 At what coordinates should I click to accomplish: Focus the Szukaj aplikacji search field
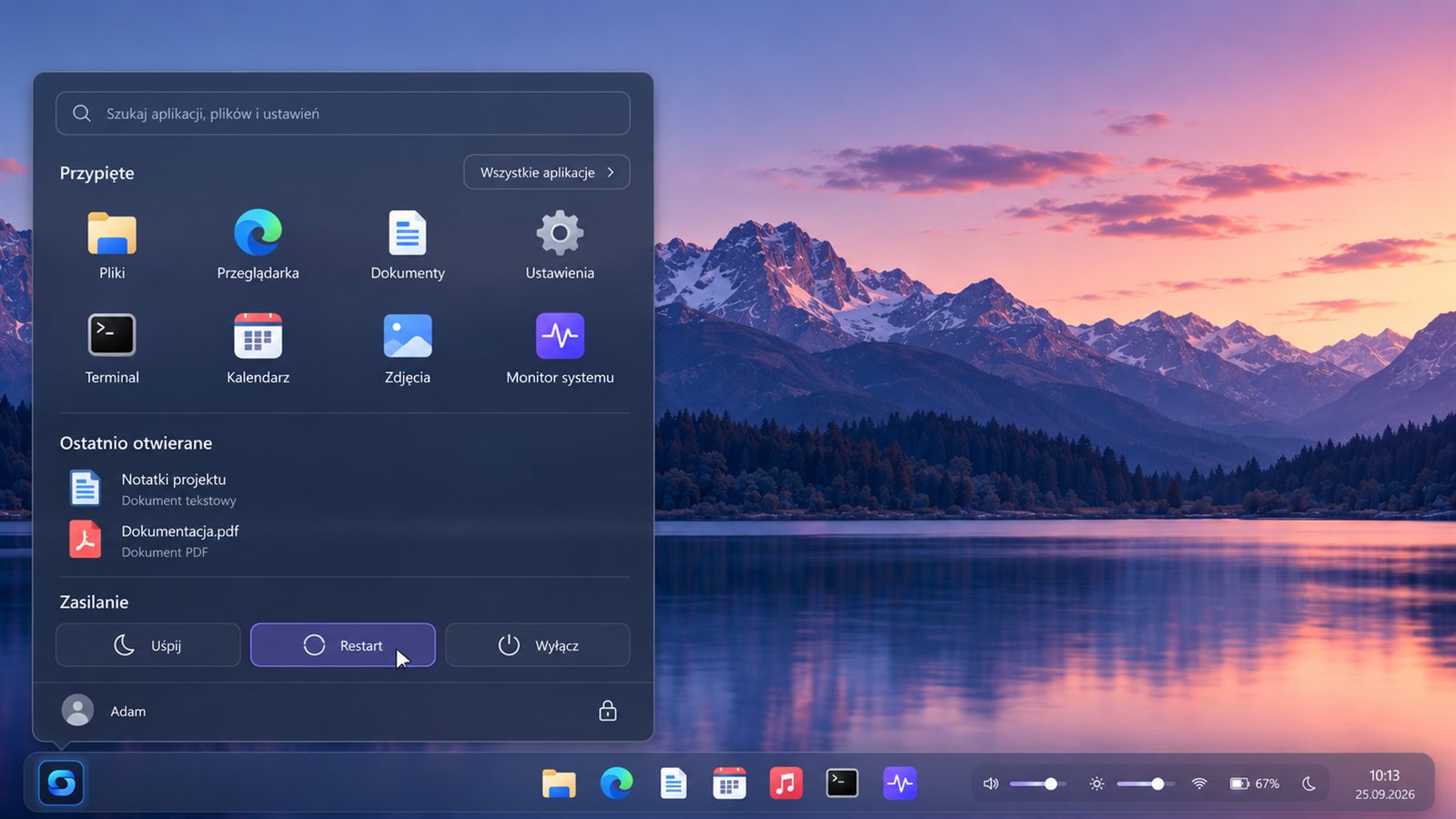(343, 114)
